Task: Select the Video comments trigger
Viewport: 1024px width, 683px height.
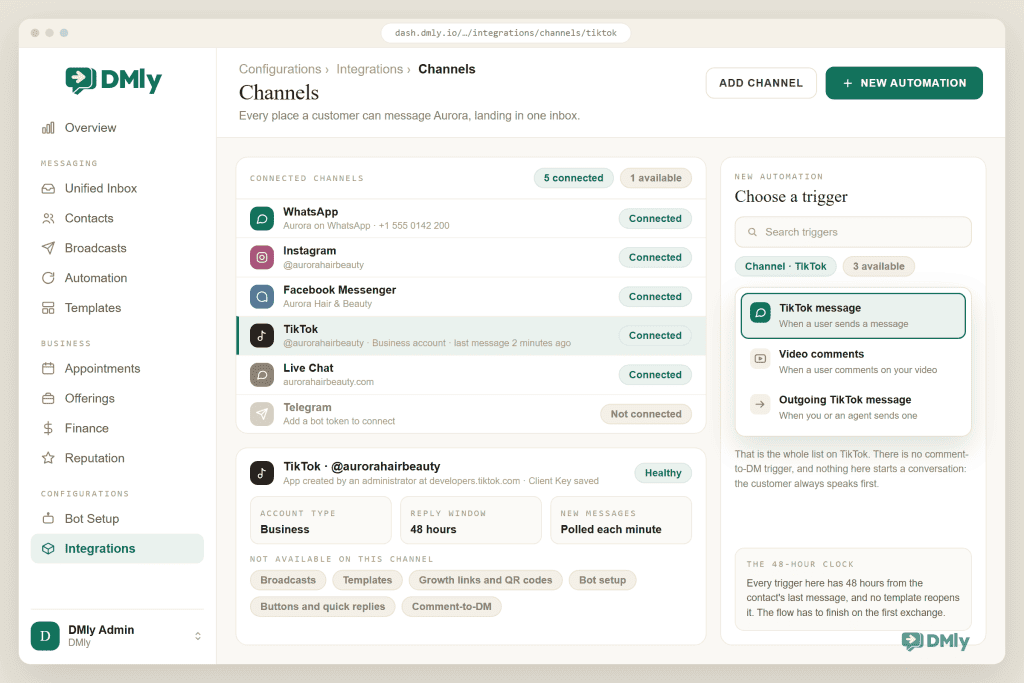Action: [853, 362]
